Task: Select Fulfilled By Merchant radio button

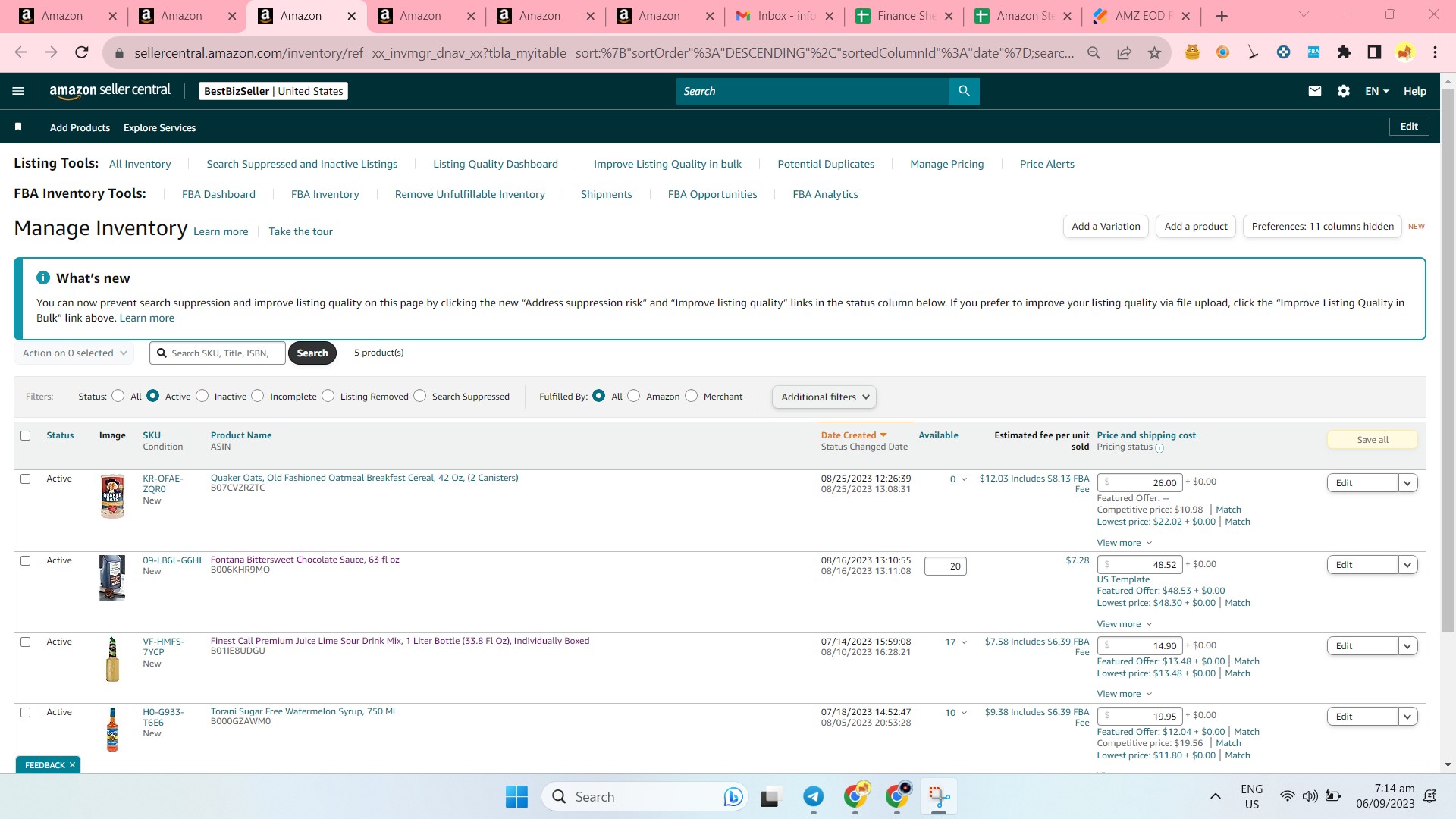Action: pos(691,396)
